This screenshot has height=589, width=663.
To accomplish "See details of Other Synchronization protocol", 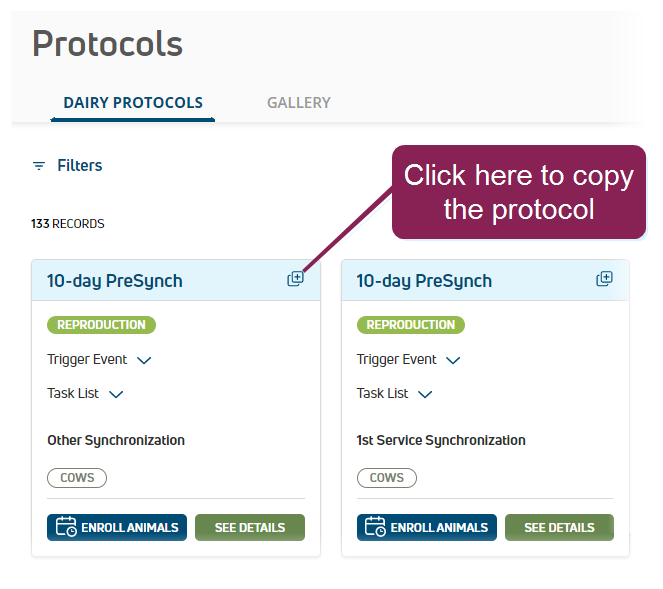I will [x=249, y=527].
